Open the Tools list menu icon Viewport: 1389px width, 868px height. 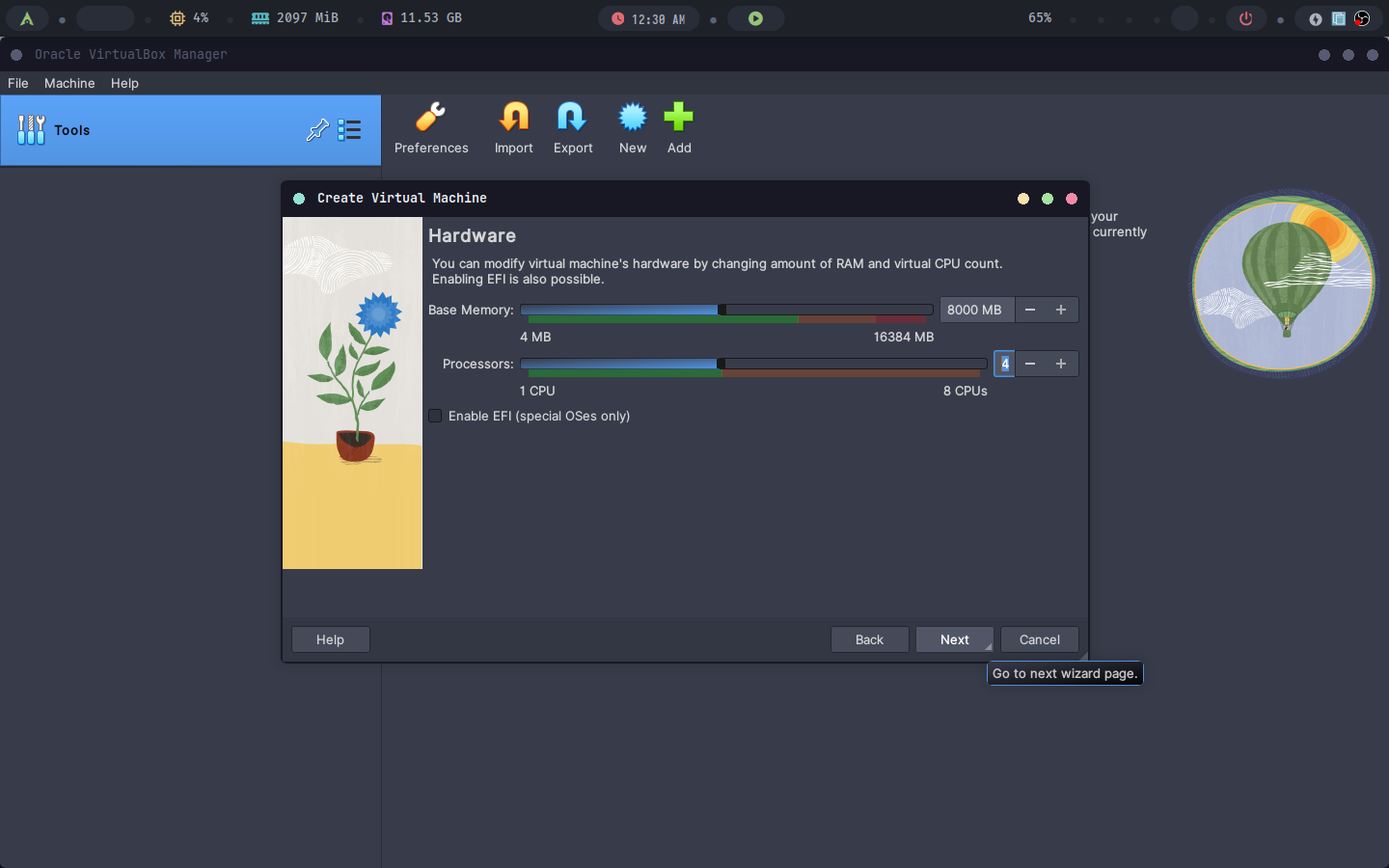coord(350,130)
